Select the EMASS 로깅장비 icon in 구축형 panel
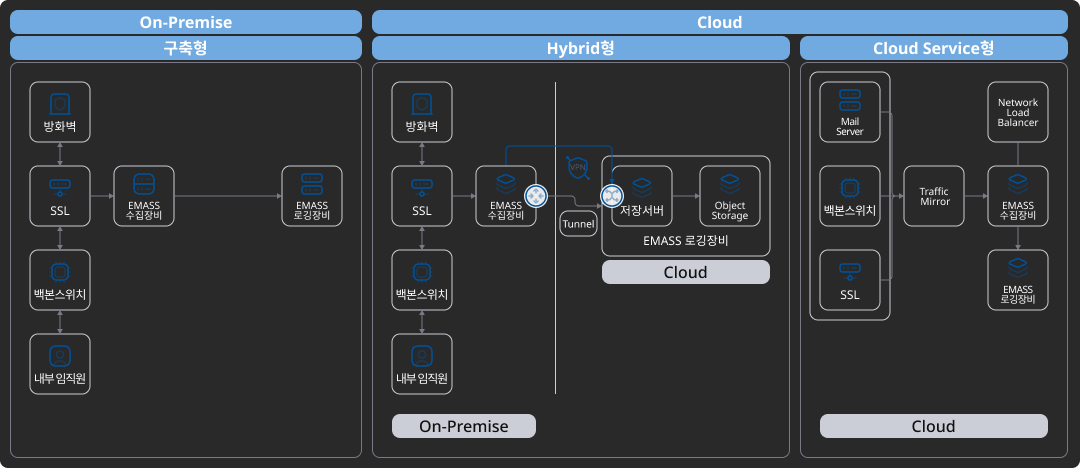 coord(311,184)
